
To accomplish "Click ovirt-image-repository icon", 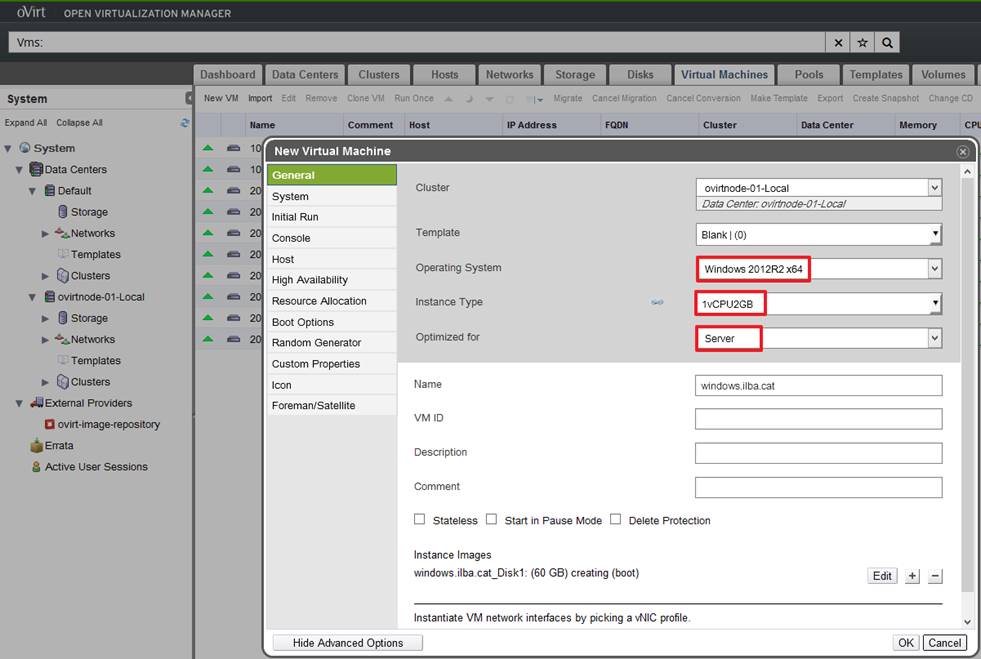I will pos(49,424).
